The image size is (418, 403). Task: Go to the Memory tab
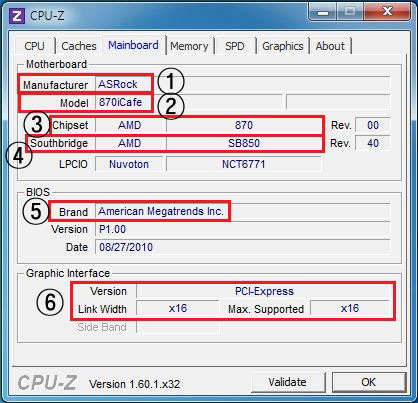click(189, 46)
